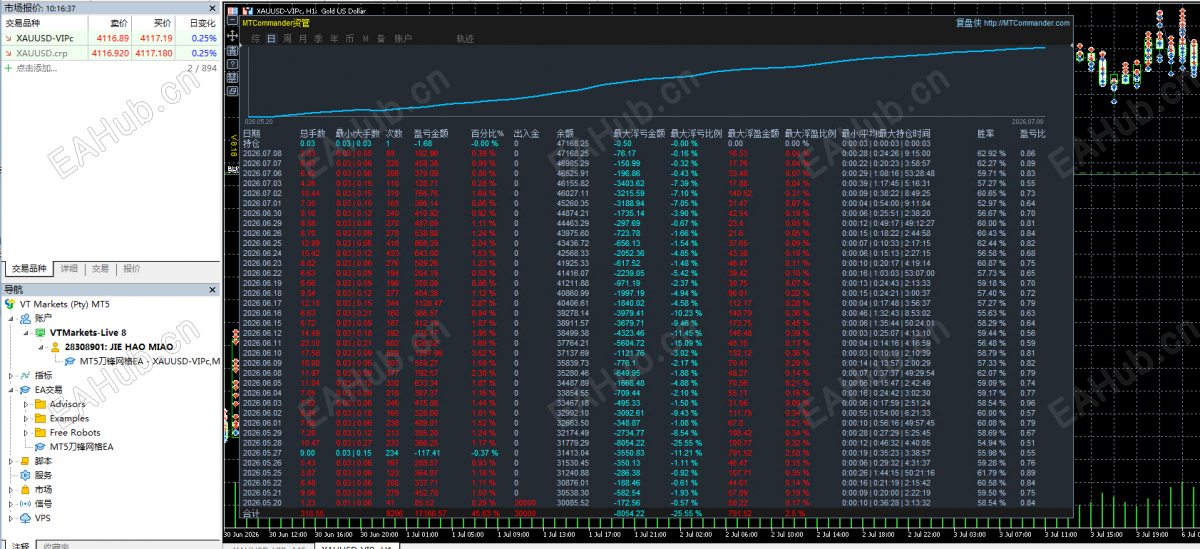Switch to 详细 tab in Market Watch
The width and height of the screenshot is (1200, 549).
69,269
